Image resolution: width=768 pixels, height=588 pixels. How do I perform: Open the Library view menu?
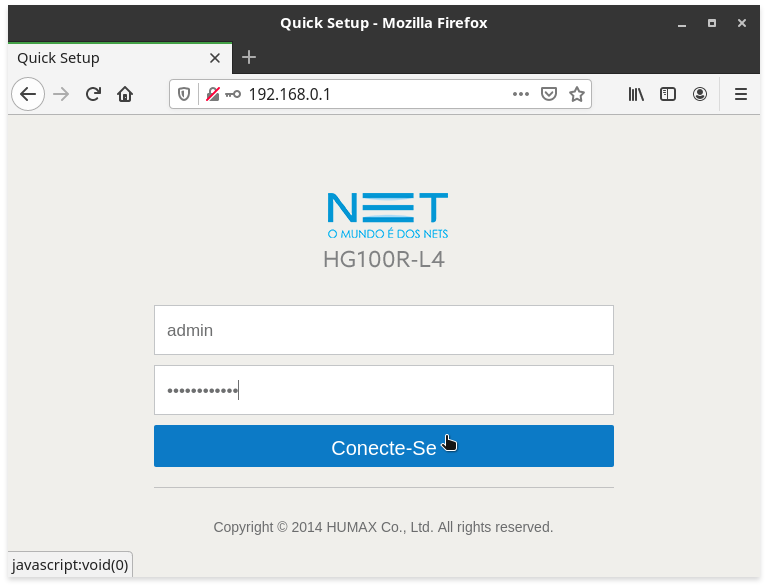pyautogui.click(x=636, y=94)
